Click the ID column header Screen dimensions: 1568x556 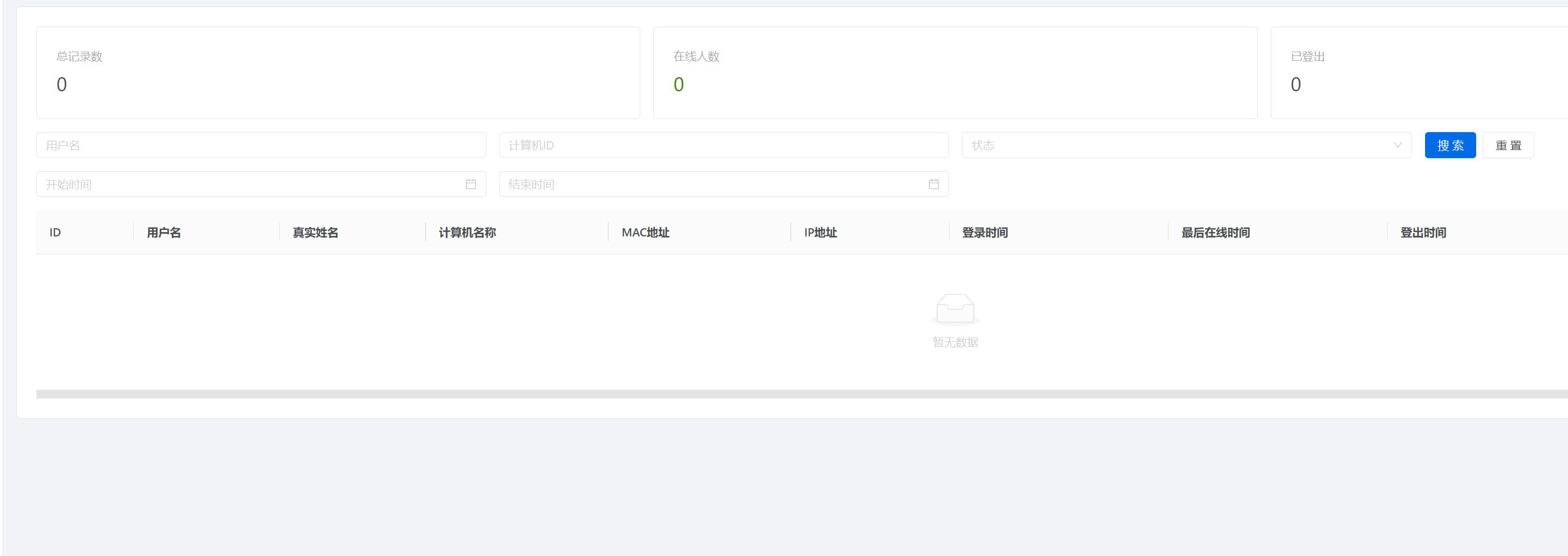55,233
